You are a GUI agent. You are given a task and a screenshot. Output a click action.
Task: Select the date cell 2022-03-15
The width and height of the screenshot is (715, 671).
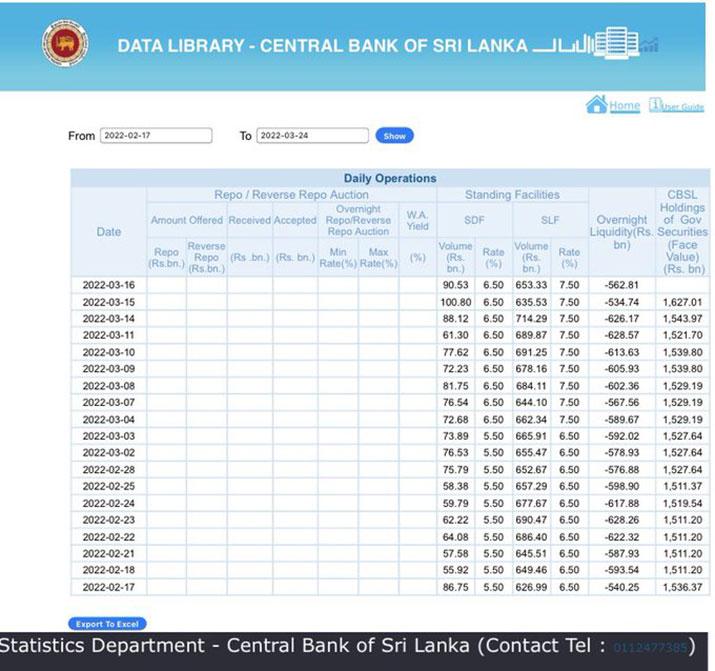pos(109,302)
